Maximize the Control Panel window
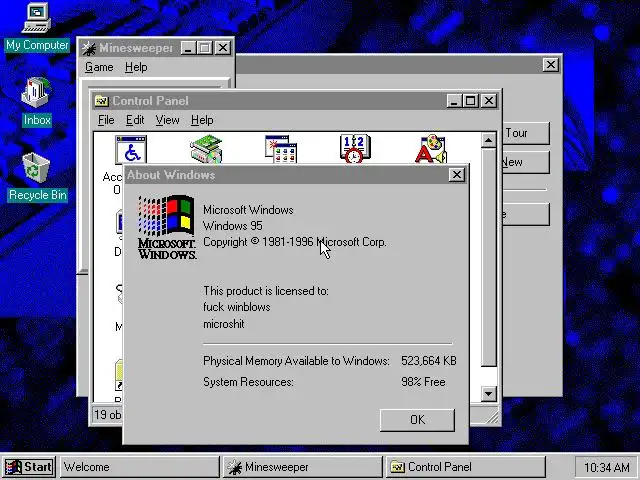Screen dimensions: 640x480 (471, 101)
